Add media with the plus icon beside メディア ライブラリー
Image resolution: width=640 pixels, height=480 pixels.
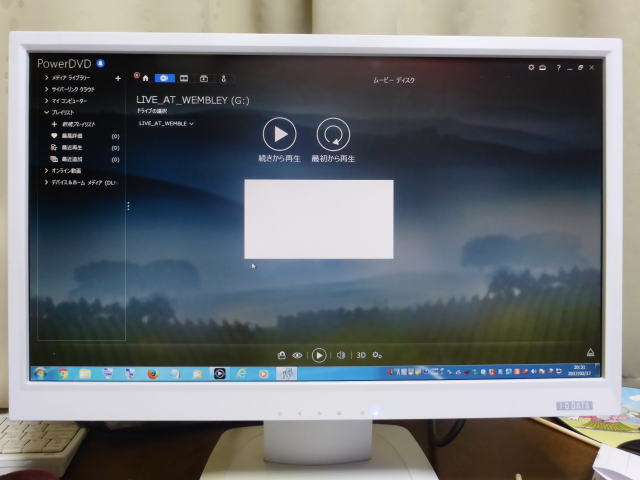pos(118,78)
